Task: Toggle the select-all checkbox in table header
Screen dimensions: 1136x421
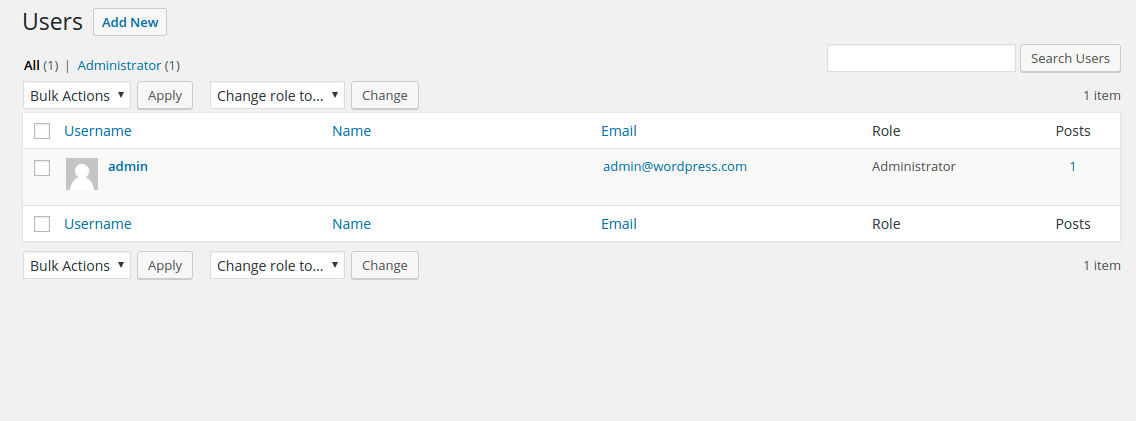Action: pos(42,131)
